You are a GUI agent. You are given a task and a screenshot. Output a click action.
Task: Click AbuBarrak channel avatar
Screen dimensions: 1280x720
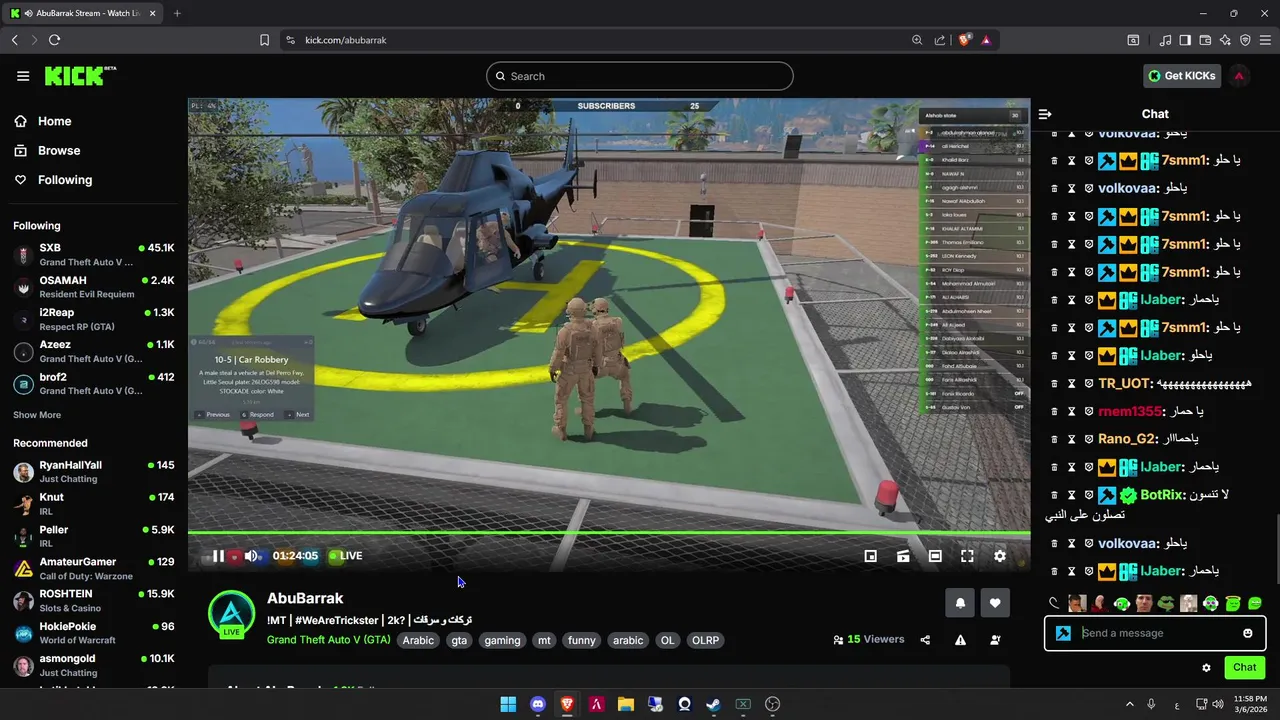tap(231, 614)
